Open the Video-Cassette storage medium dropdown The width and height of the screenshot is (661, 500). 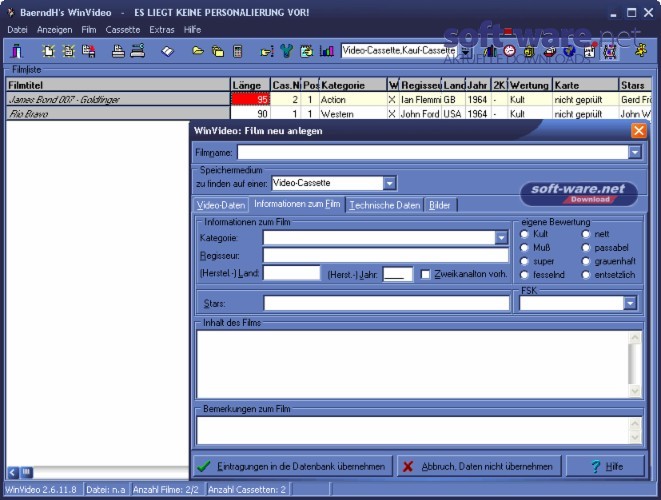(390, 183)
